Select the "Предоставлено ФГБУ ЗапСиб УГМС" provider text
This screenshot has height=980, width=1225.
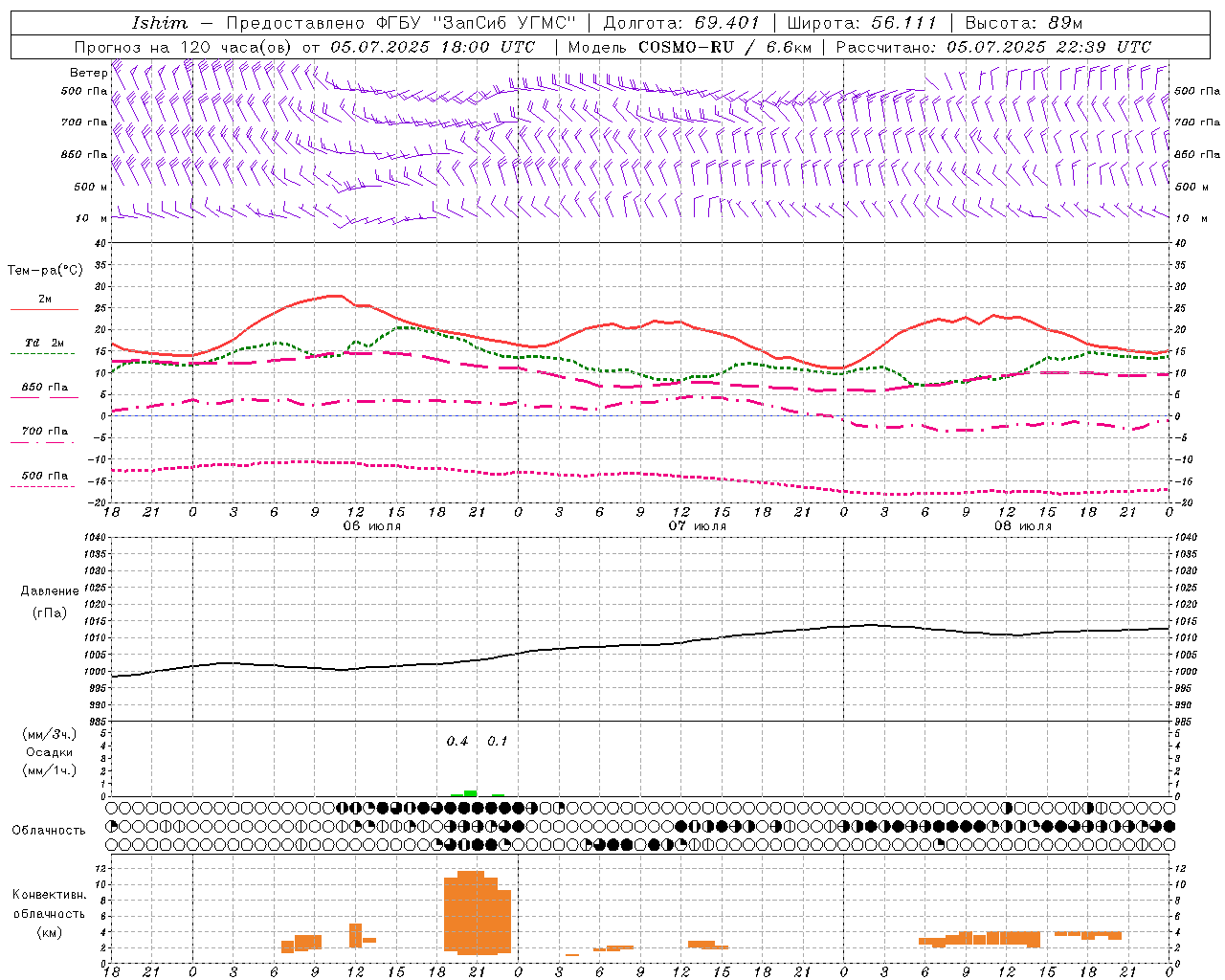[x=401, y=23]
